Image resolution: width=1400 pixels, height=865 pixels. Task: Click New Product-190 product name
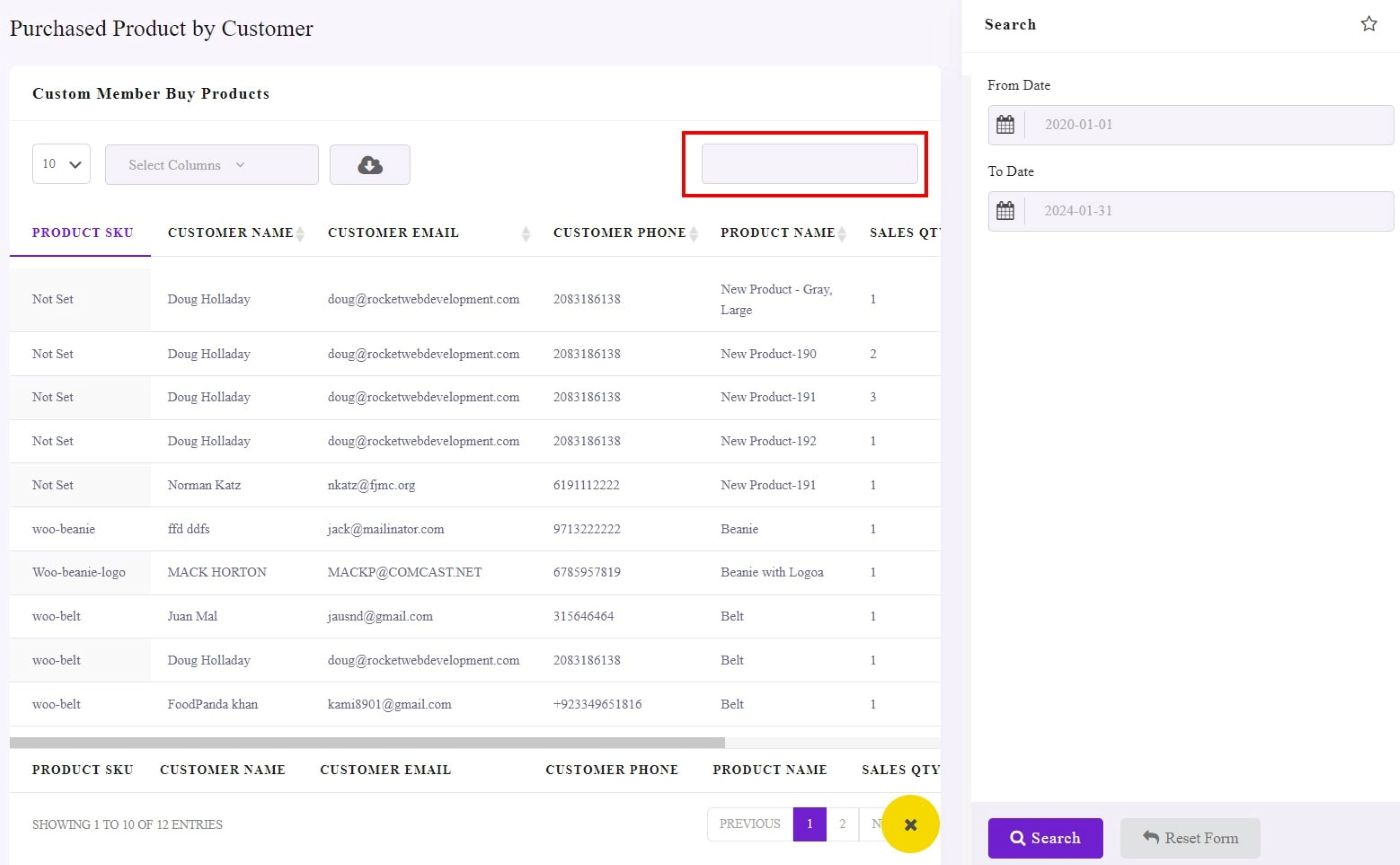click(x=768, y=354)
